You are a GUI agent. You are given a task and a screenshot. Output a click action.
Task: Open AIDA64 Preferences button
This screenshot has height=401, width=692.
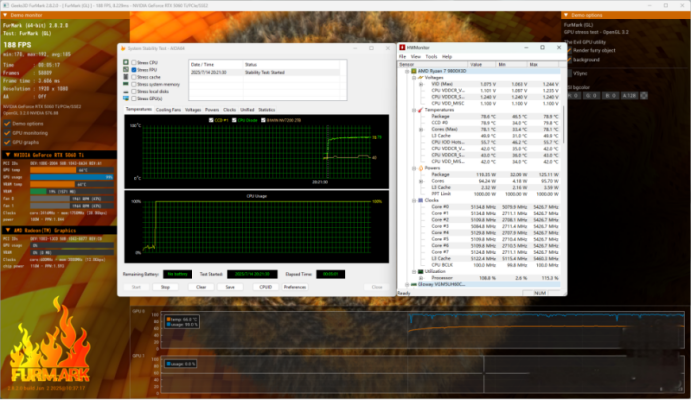pos(295,287)
